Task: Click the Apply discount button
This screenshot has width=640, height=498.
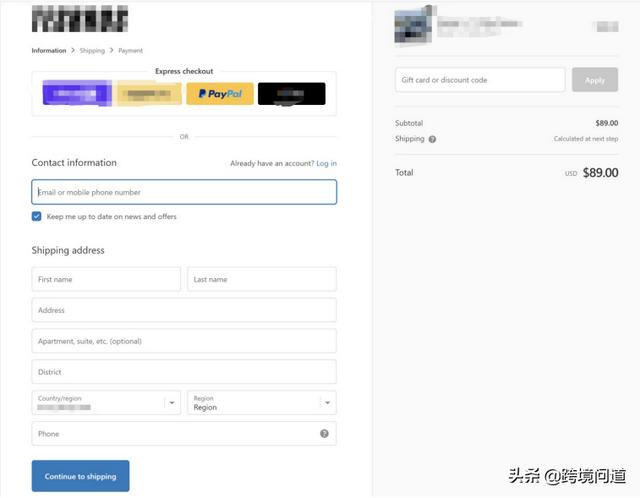Action: (595, 80)
